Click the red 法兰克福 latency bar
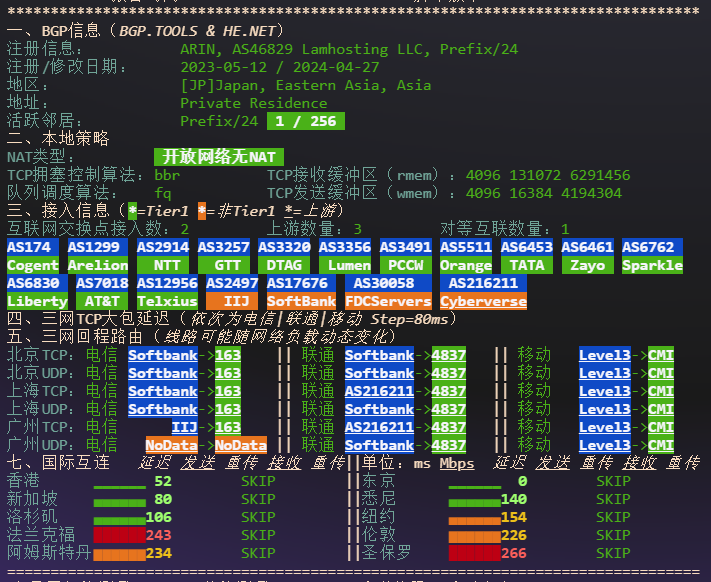Screen dimensions: 711x582 pos(120,535)
